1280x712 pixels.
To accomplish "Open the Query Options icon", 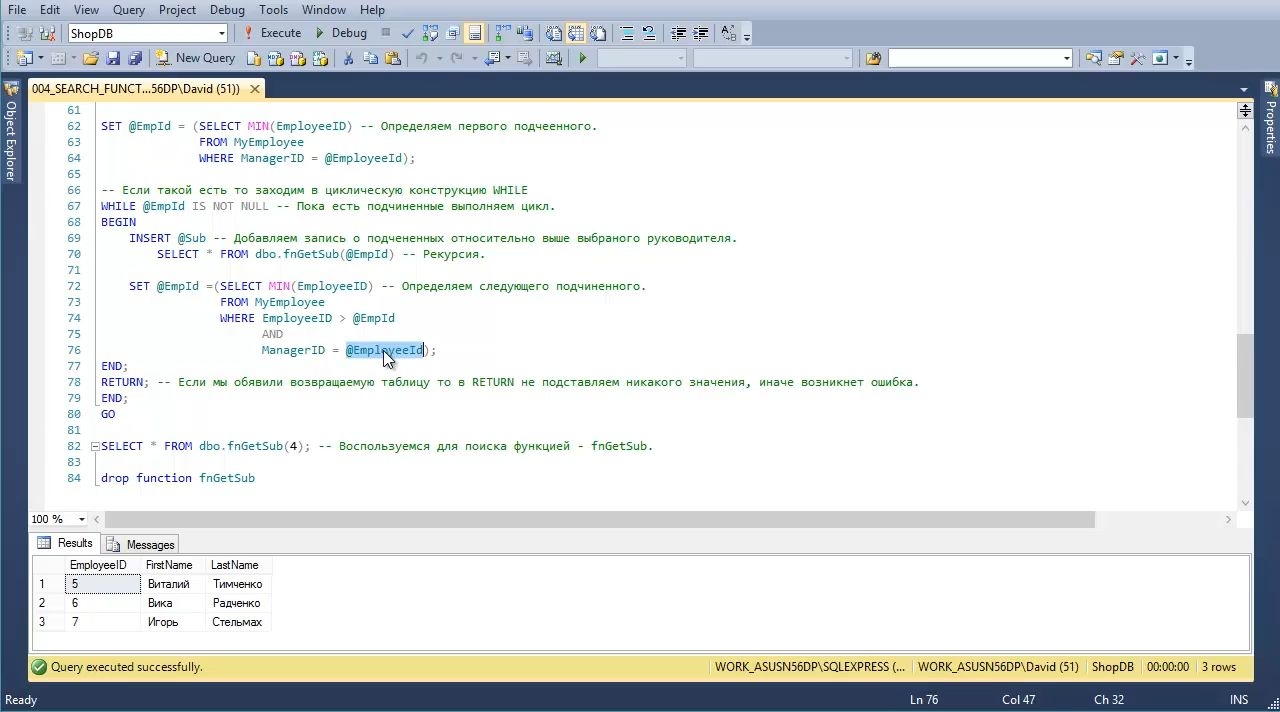I will pos(453,33).
